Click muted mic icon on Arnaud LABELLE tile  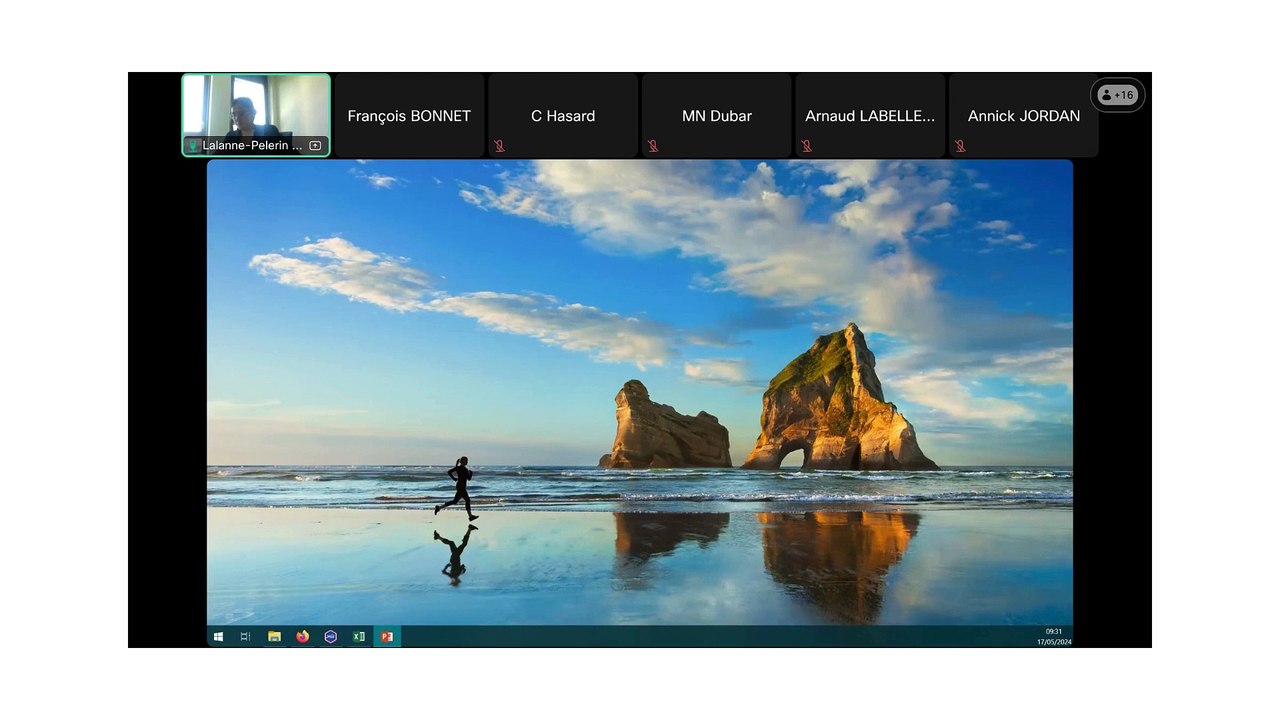pos(806,146)
